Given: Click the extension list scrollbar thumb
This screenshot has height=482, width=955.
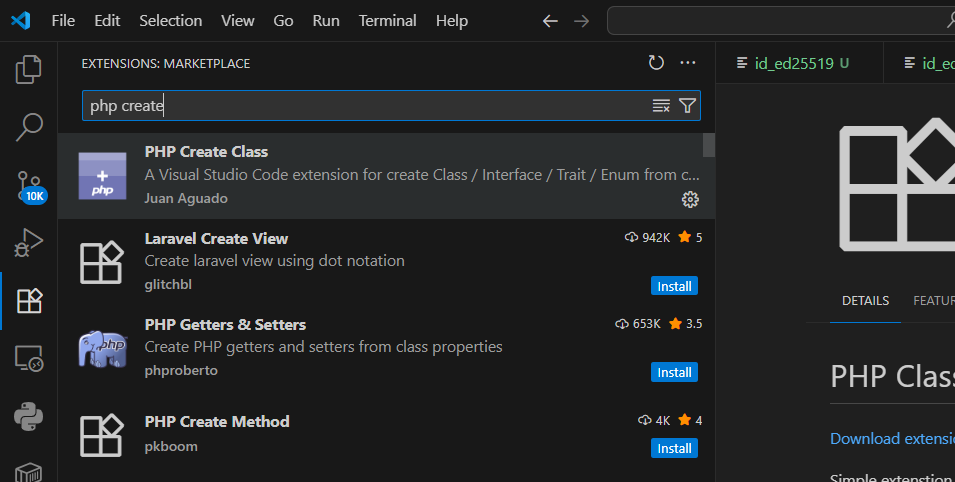Looking at the screenshot, I should point(709,145).
